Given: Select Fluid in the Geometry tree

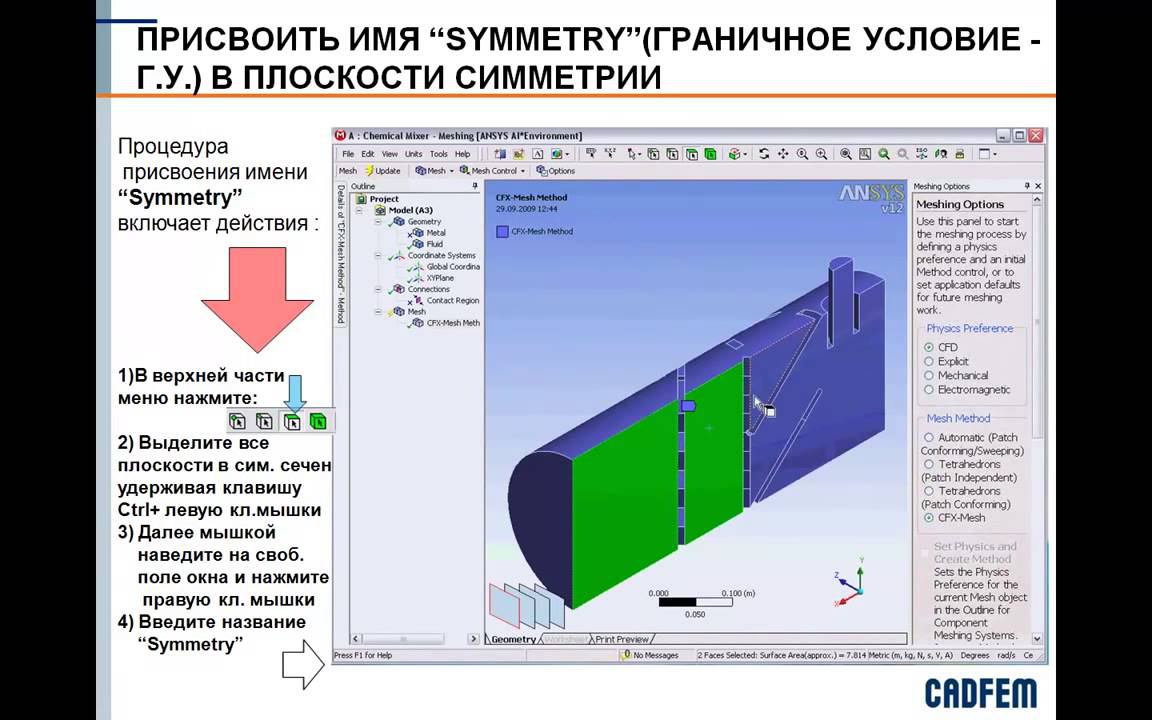Looking at the screenshot, I should coord(434,244).
